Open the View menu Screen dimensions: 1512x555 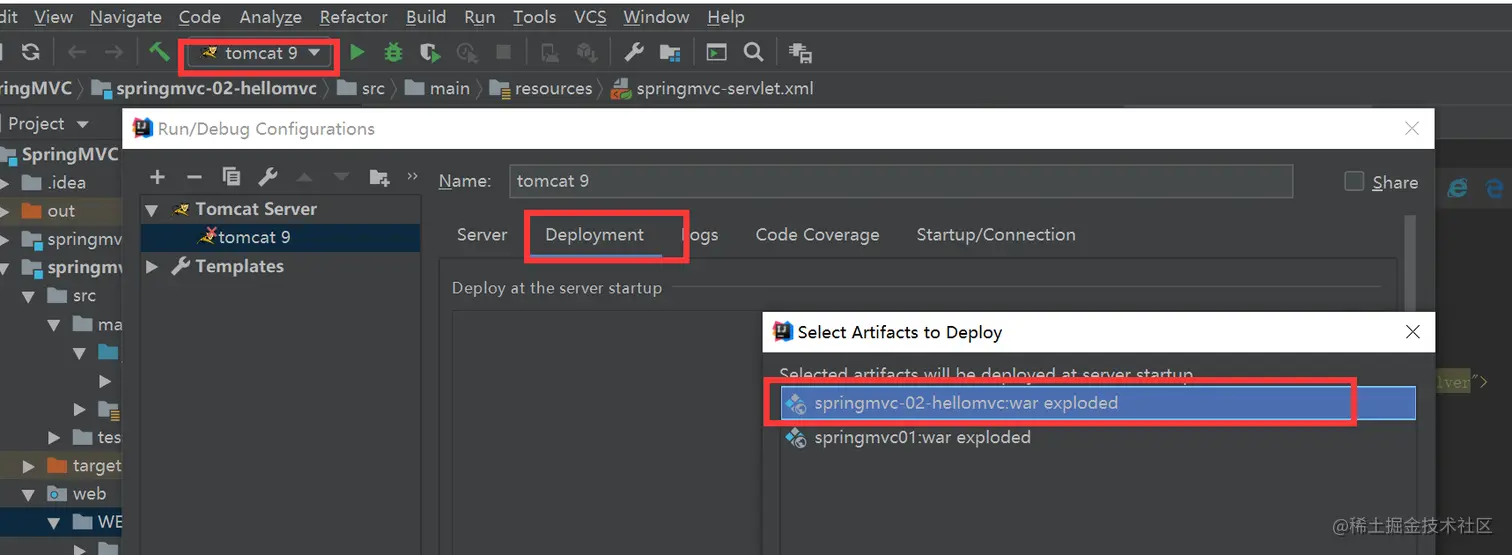click(53, 17)
